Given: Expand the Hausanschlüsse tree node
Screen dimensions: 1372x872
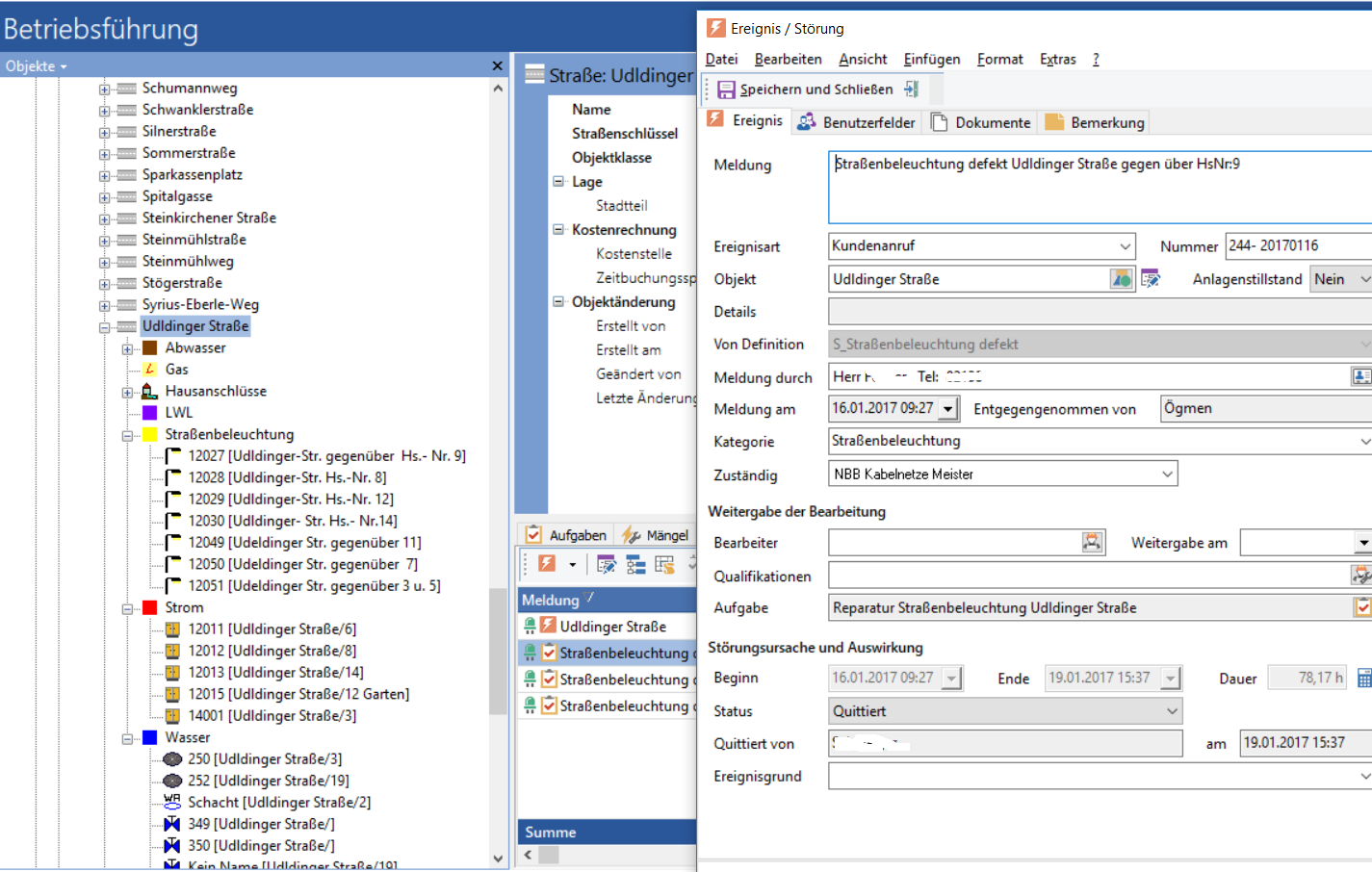Looking at the screenshot, I should [x=127, y=392].
